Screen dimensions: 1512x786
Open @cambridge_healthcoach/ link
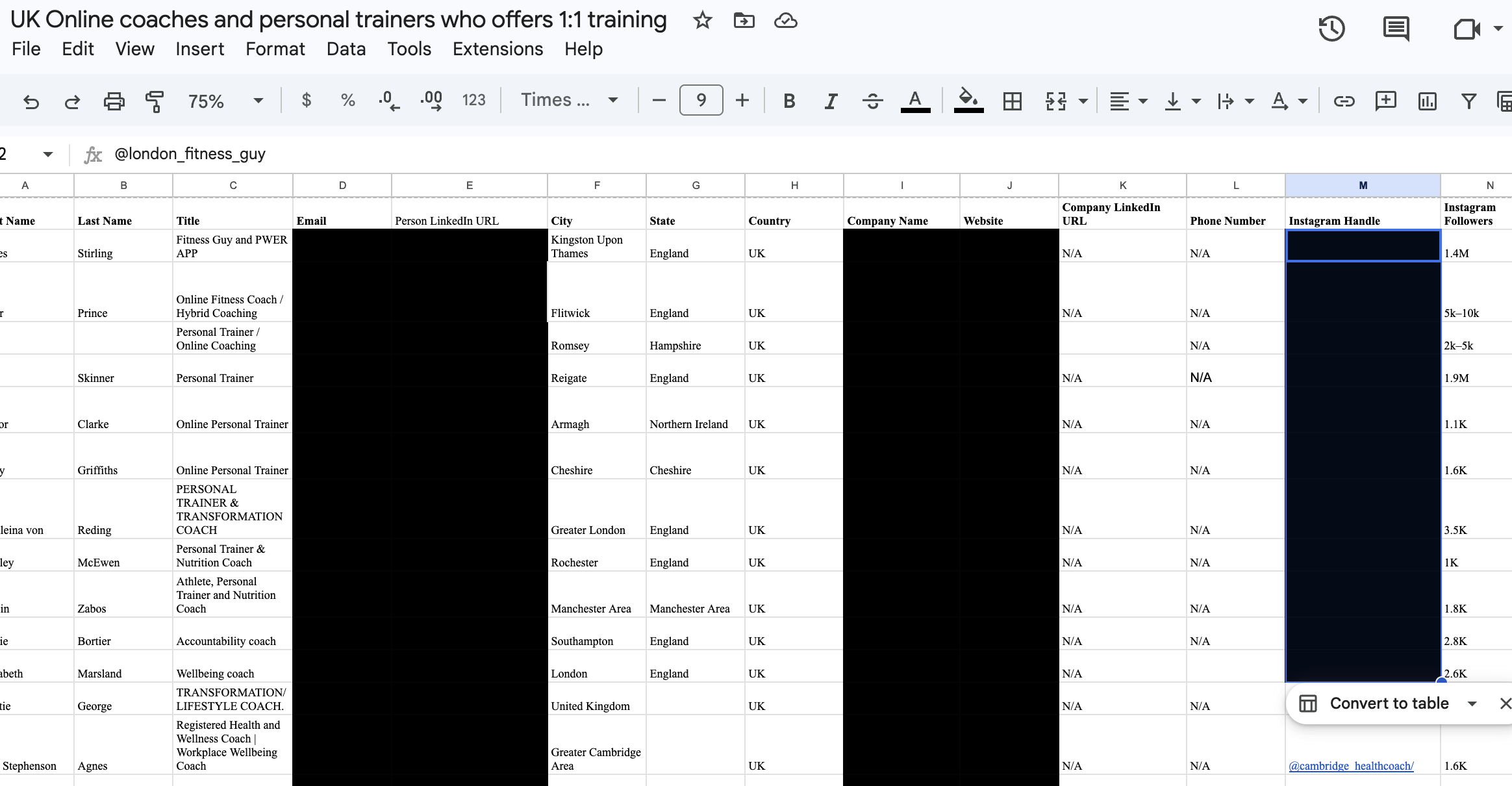1351,766
